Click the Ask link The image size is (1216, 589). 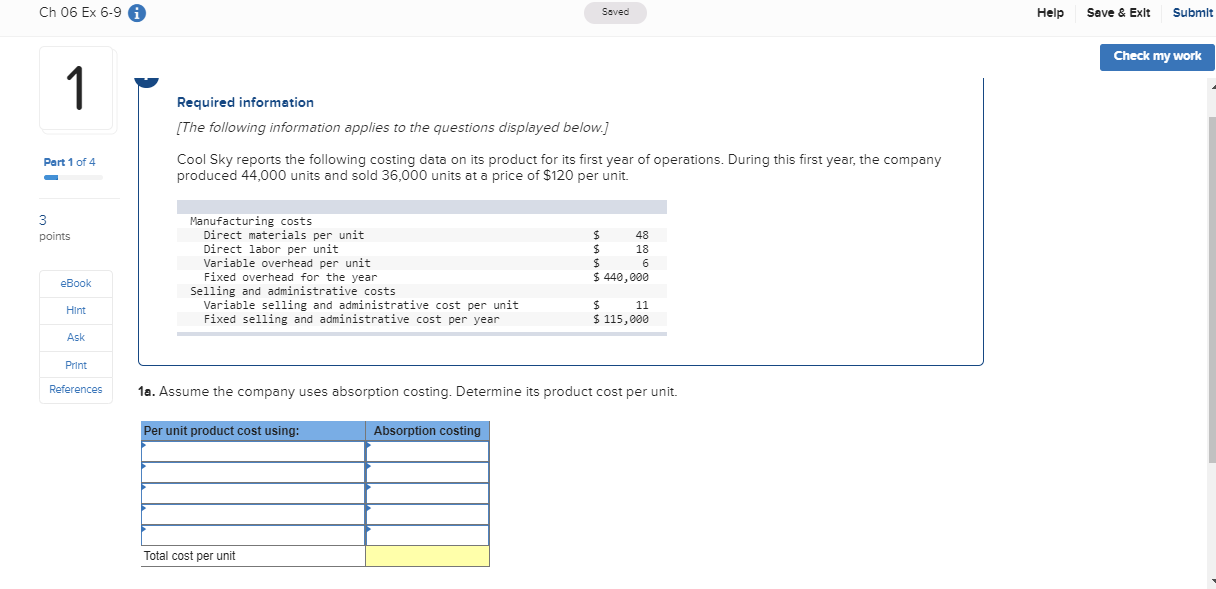(x=75, y=337)
